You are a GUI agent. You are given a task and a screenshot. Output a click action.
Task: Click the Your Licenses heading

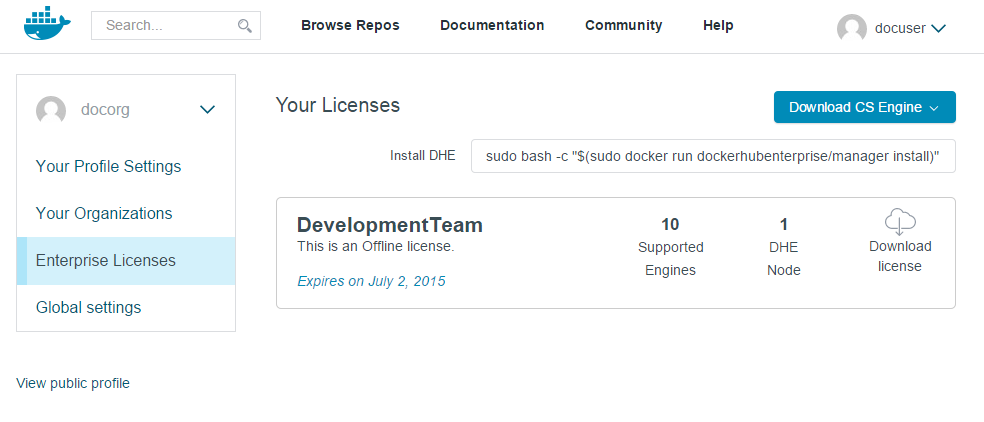click(338, 105)
